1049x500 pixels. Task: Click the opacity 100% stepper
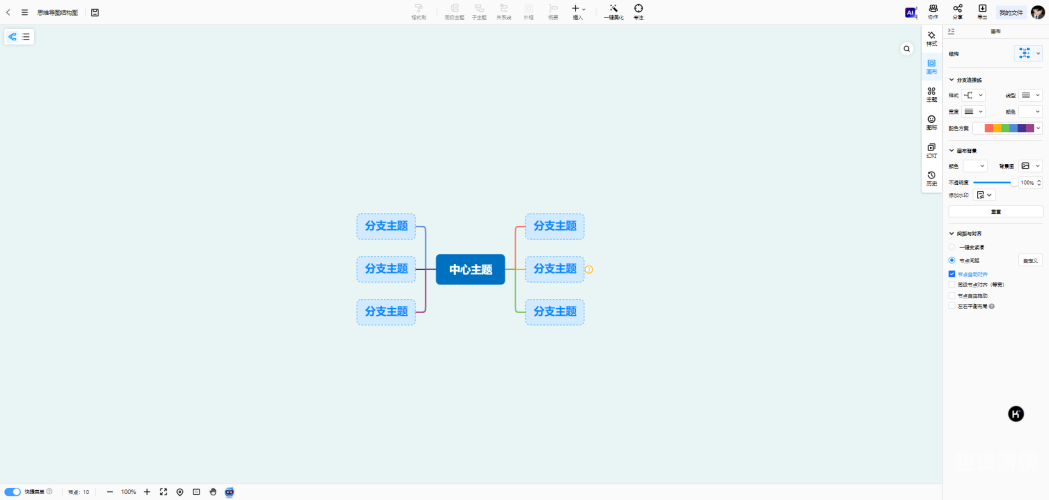(x=1030, y=182)
